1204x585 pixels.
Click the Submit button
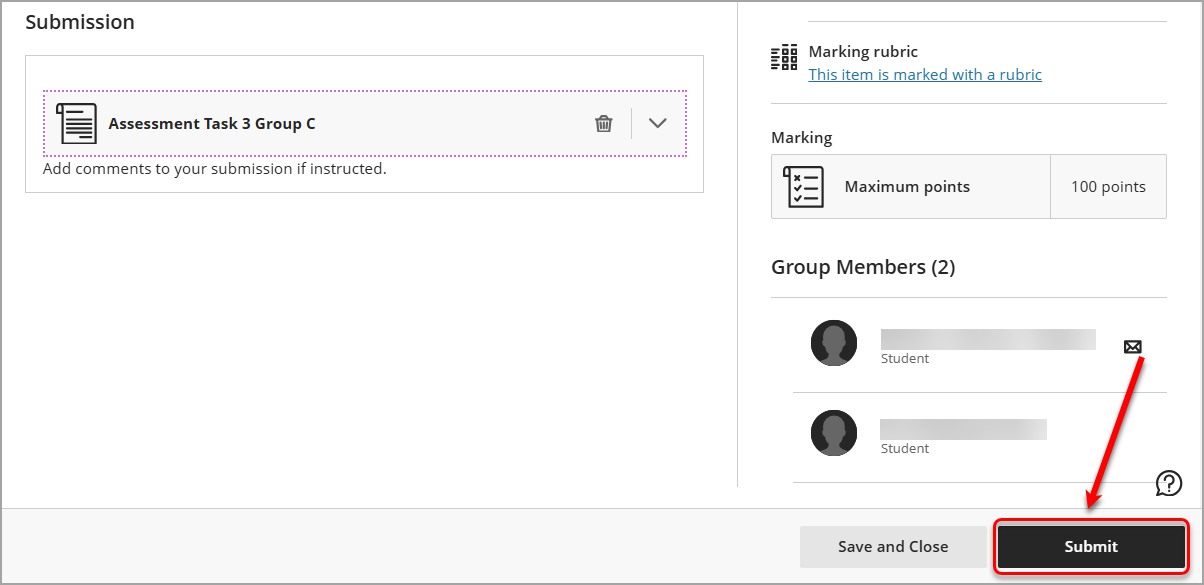click(1090, 546)
